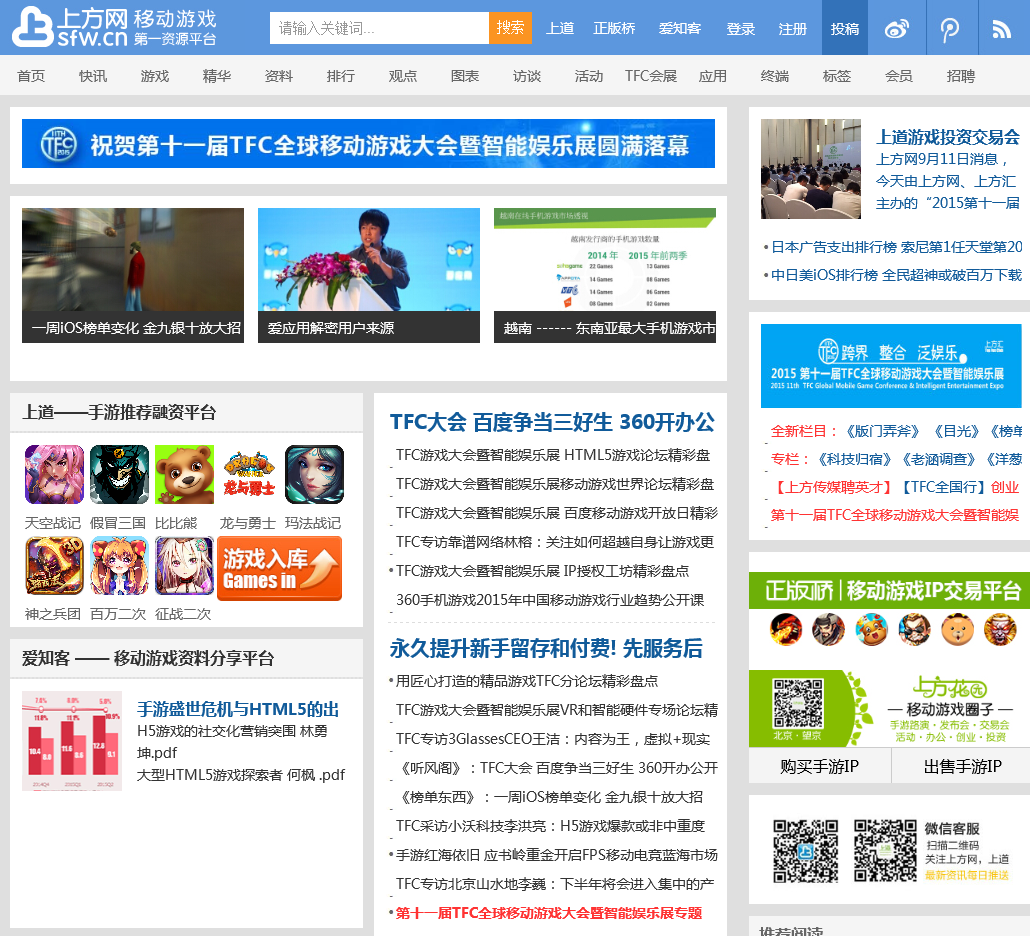Click the second WeChat service QR code

click(885, 851)
